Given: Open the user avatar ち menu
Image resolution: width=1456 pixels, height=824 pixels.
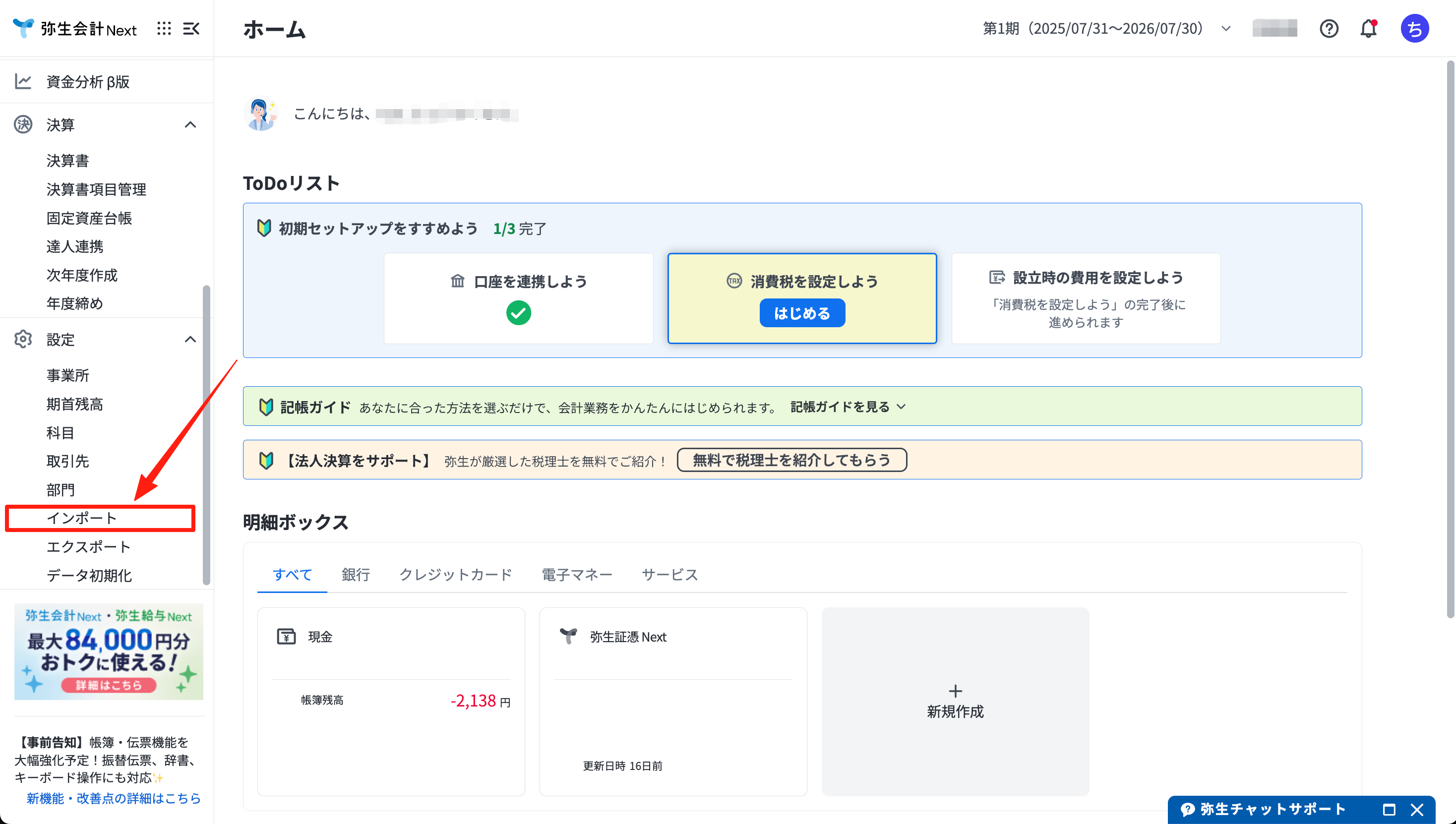Looking at the screenshot, I should click(x=1415, y=28).
